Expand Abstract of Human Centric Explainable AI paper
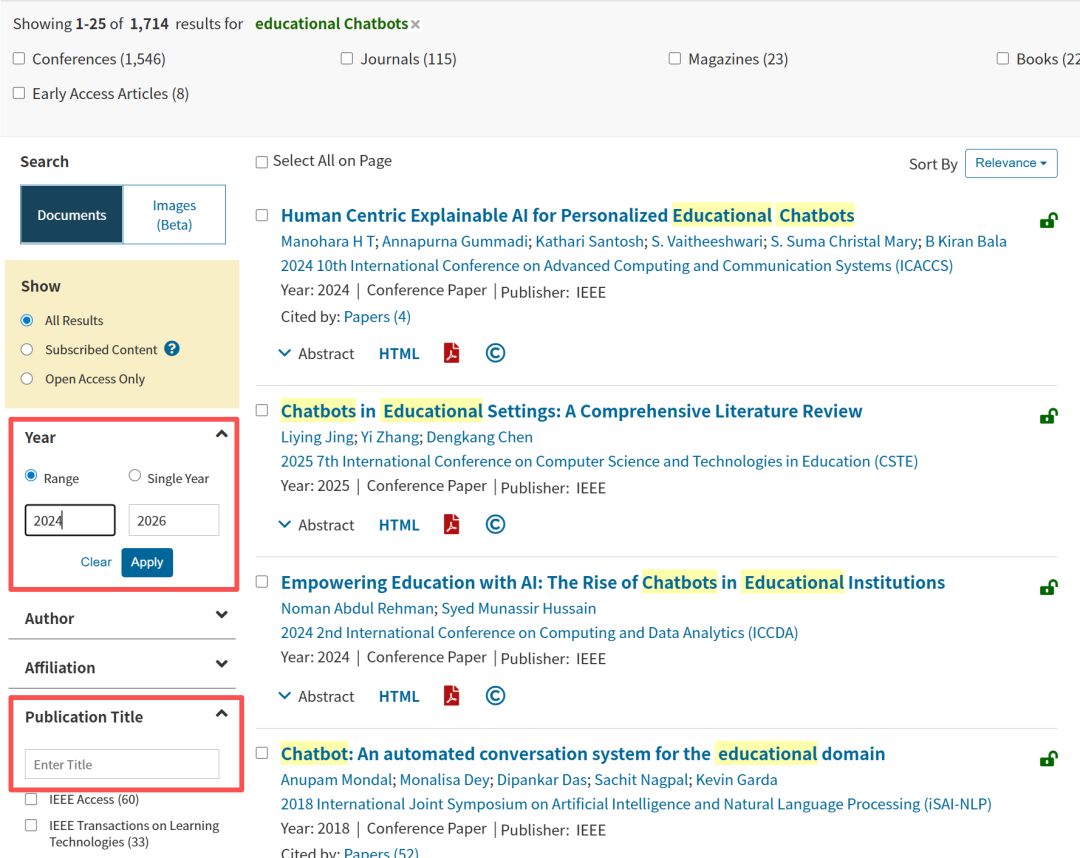 coord(316,354)
